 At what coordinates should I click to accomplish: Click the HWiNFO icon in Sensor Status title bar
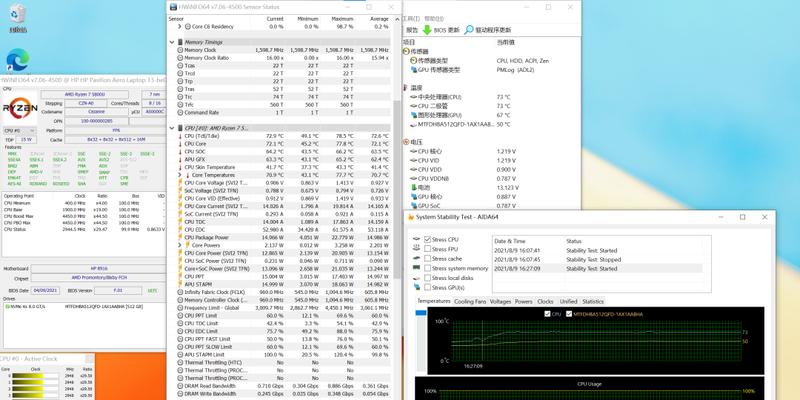pos(173,7)
